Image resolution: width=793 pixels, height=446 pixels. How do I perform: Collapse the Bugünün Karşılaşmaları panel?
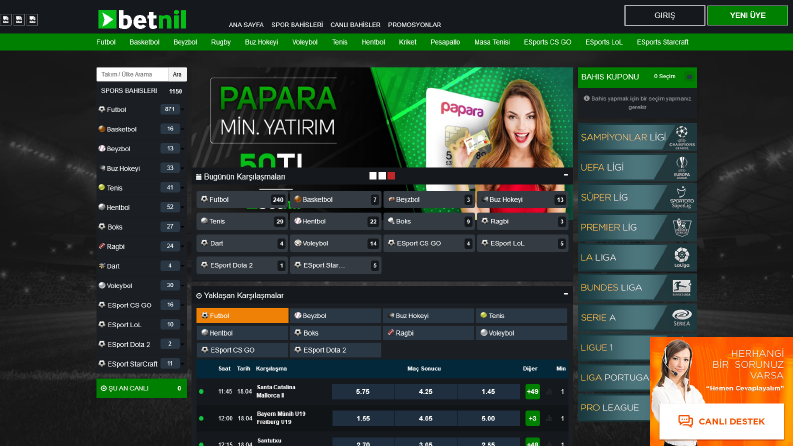point(565,175)
